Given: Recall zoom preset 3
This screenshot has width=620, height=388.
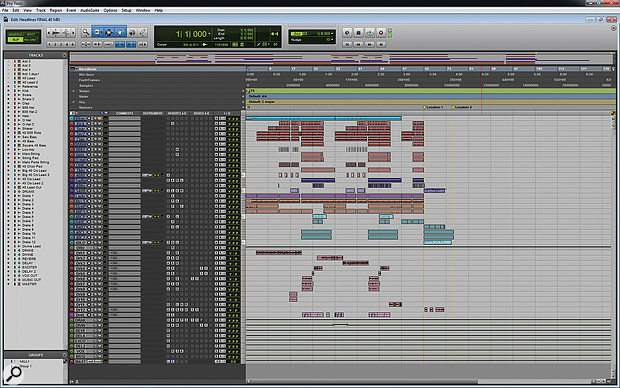Looking at the screenshot, I should (61, 44).
